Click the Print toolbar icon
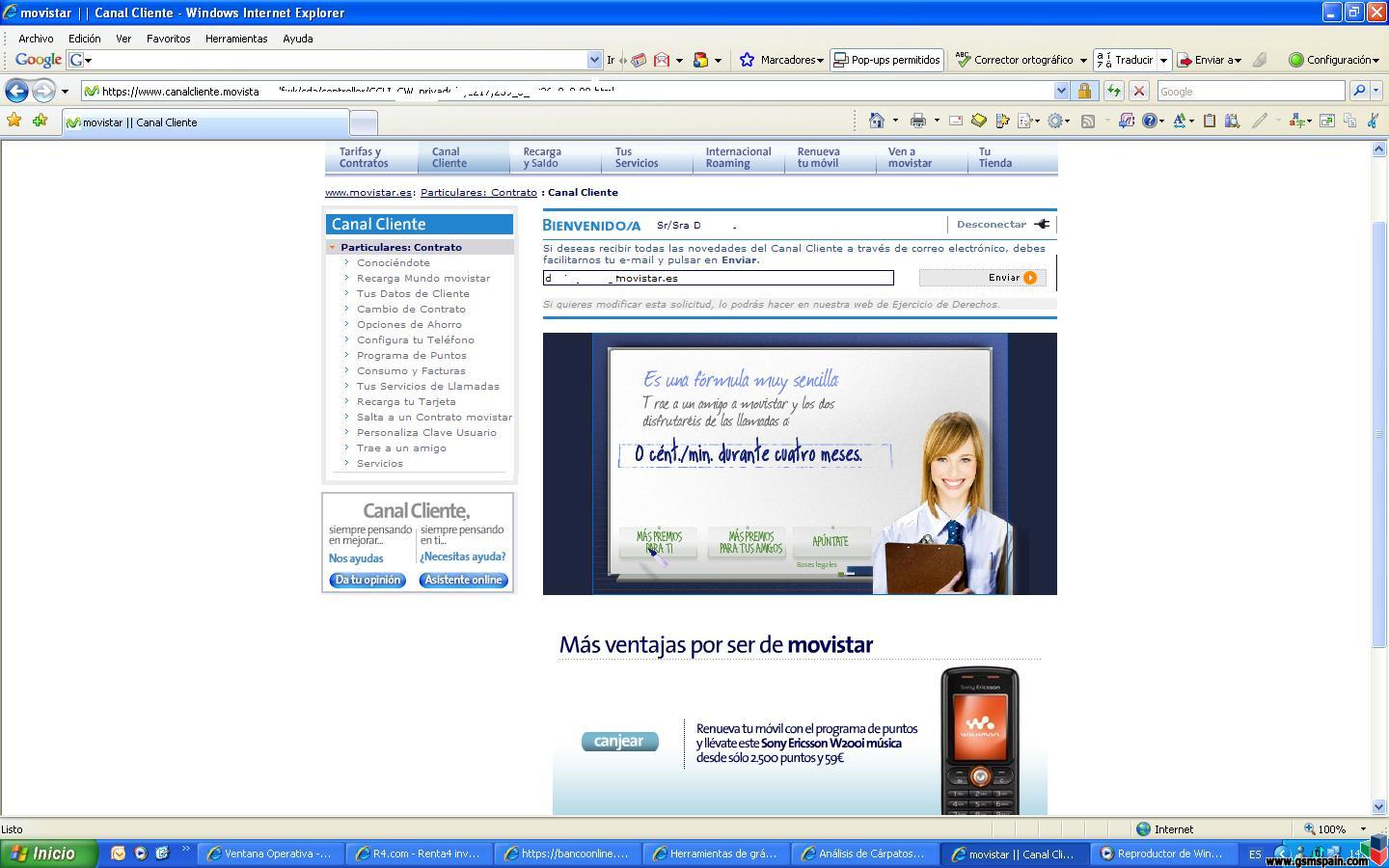This screenshot has width=1389, height=868. (918, 121)
